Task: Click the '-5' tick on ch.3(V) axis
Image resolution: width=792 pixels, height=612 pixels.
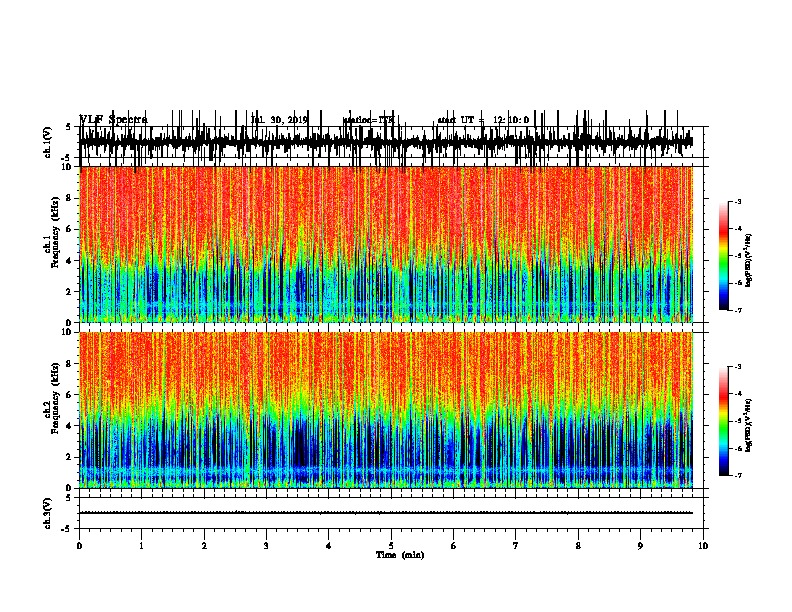Action: click(67, 529)
